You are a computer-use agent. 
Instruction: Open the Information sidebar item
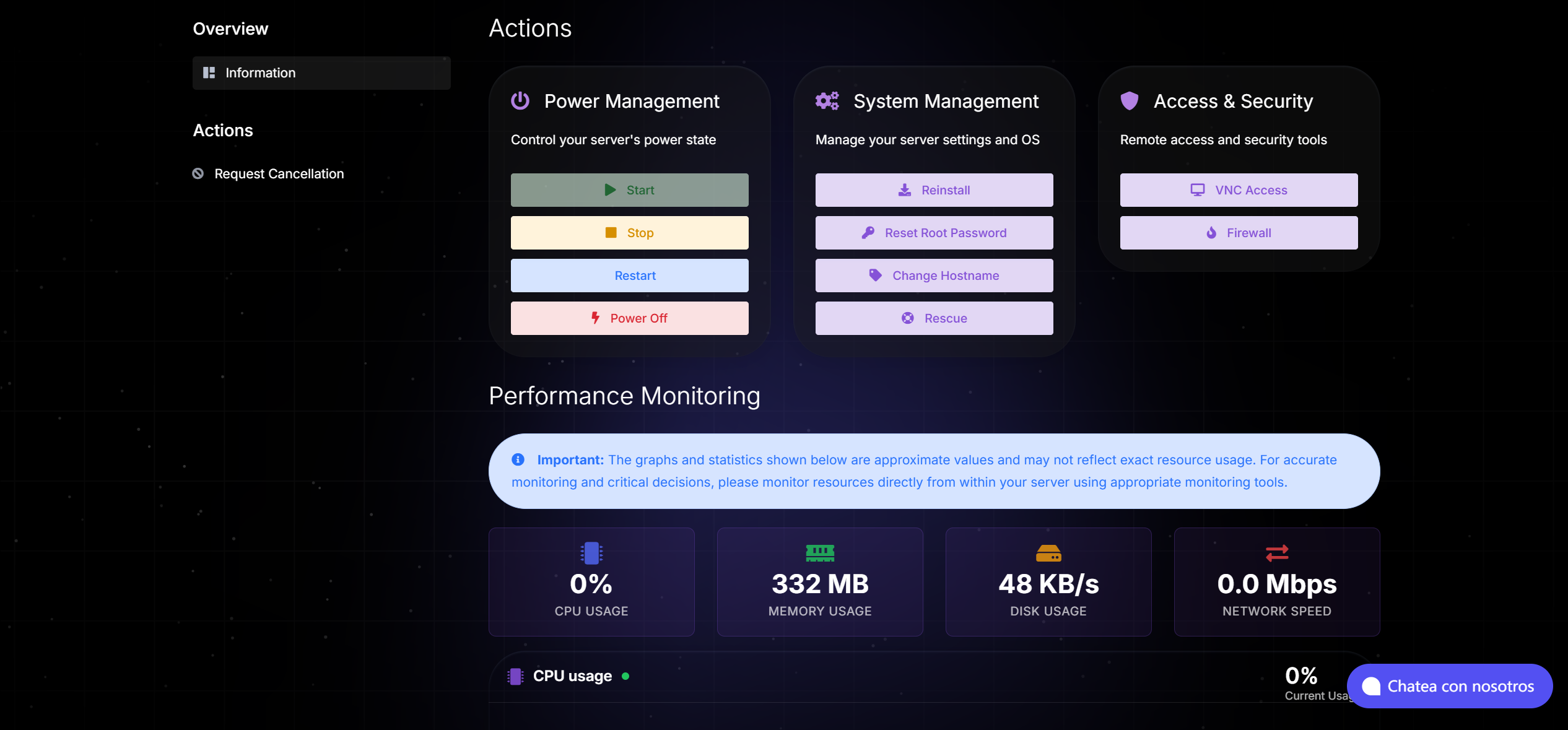point(321,73)
